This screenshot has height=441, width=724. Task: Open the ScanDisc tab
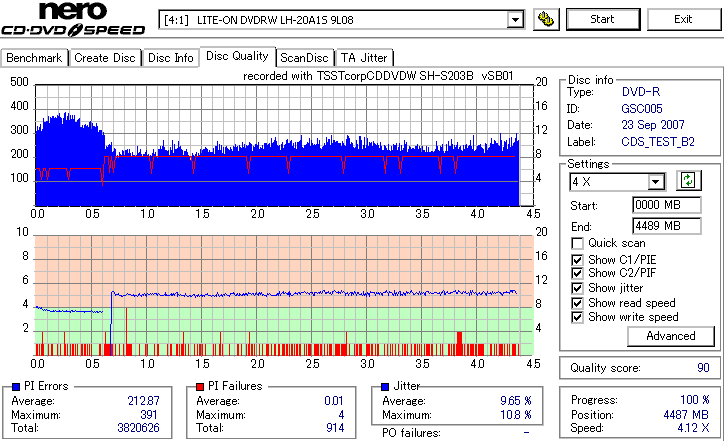(x=304, y=58)
